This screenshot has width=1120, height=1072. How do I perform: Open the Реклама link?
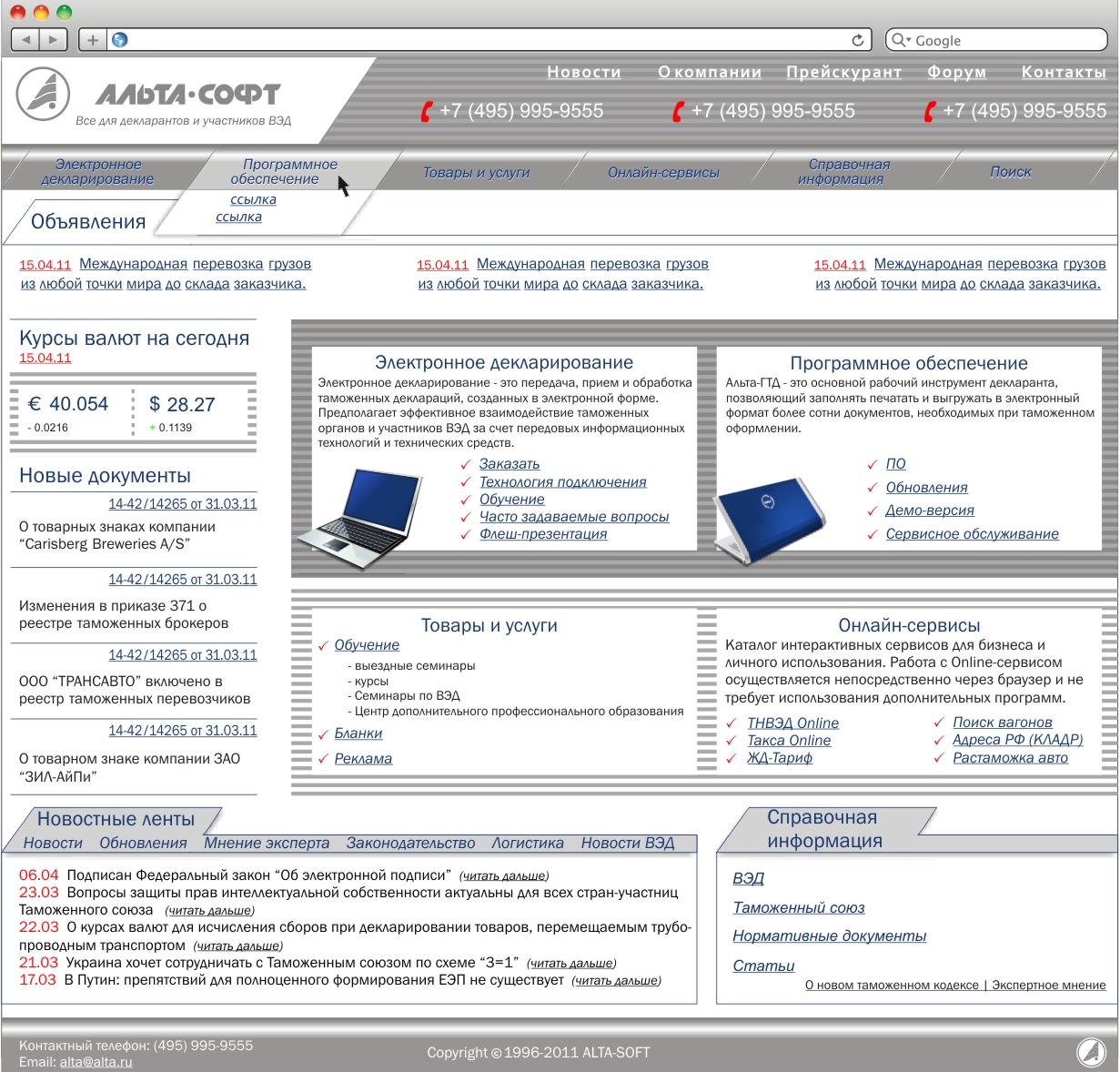coord(363,758)
